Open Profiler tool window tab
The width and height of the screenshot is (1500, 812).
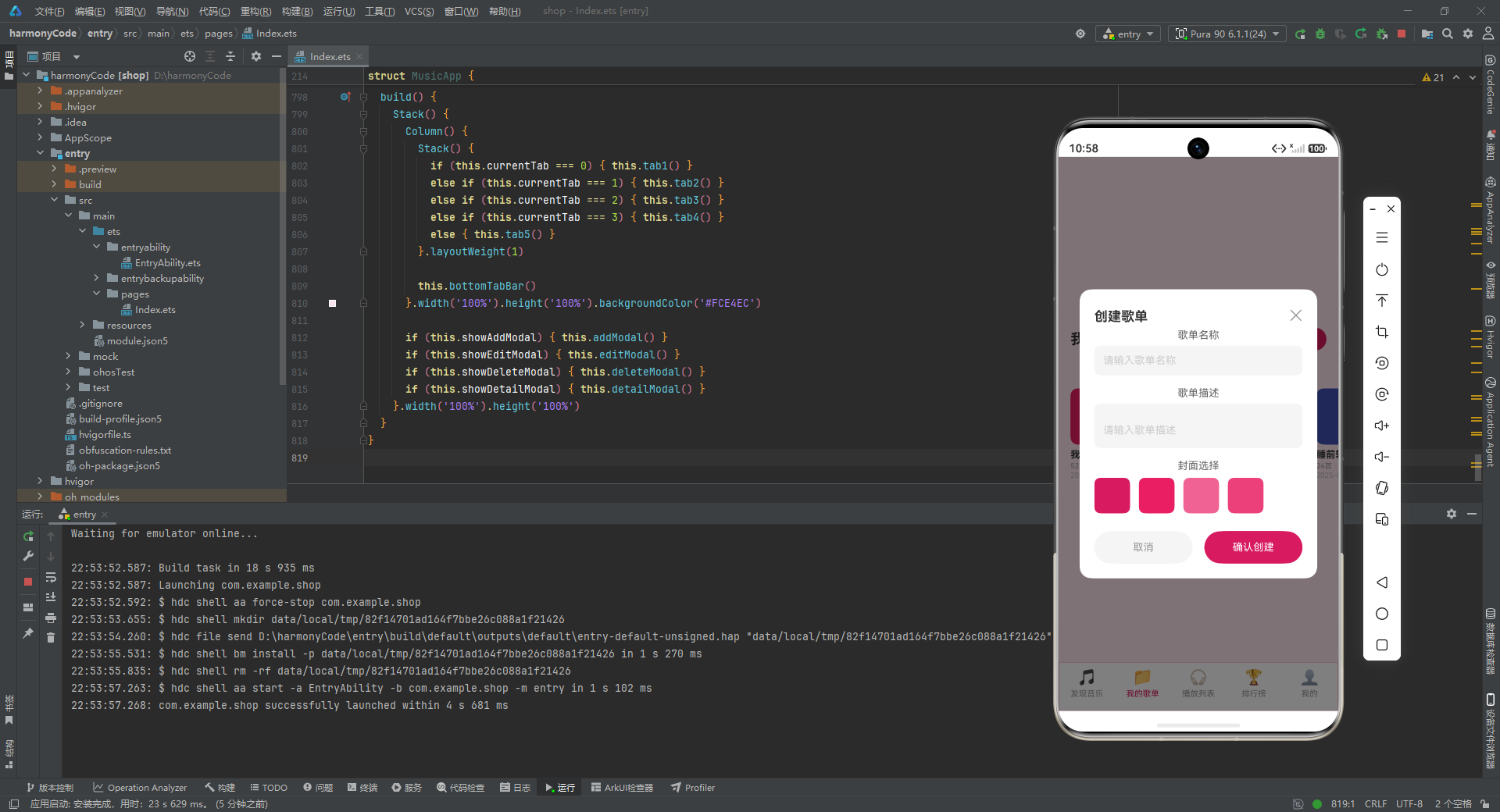click(x=693, y=787)
